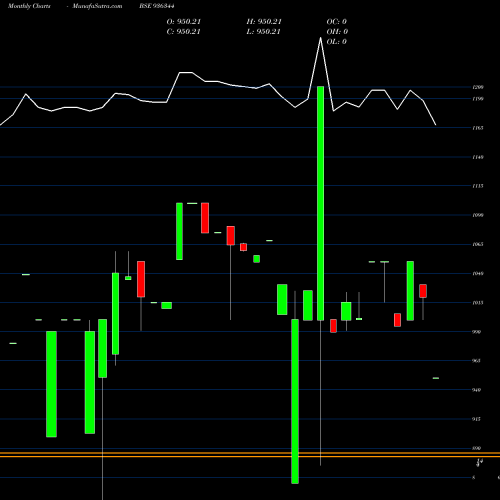Click the orange horizontal support line

tap(250, 455)
